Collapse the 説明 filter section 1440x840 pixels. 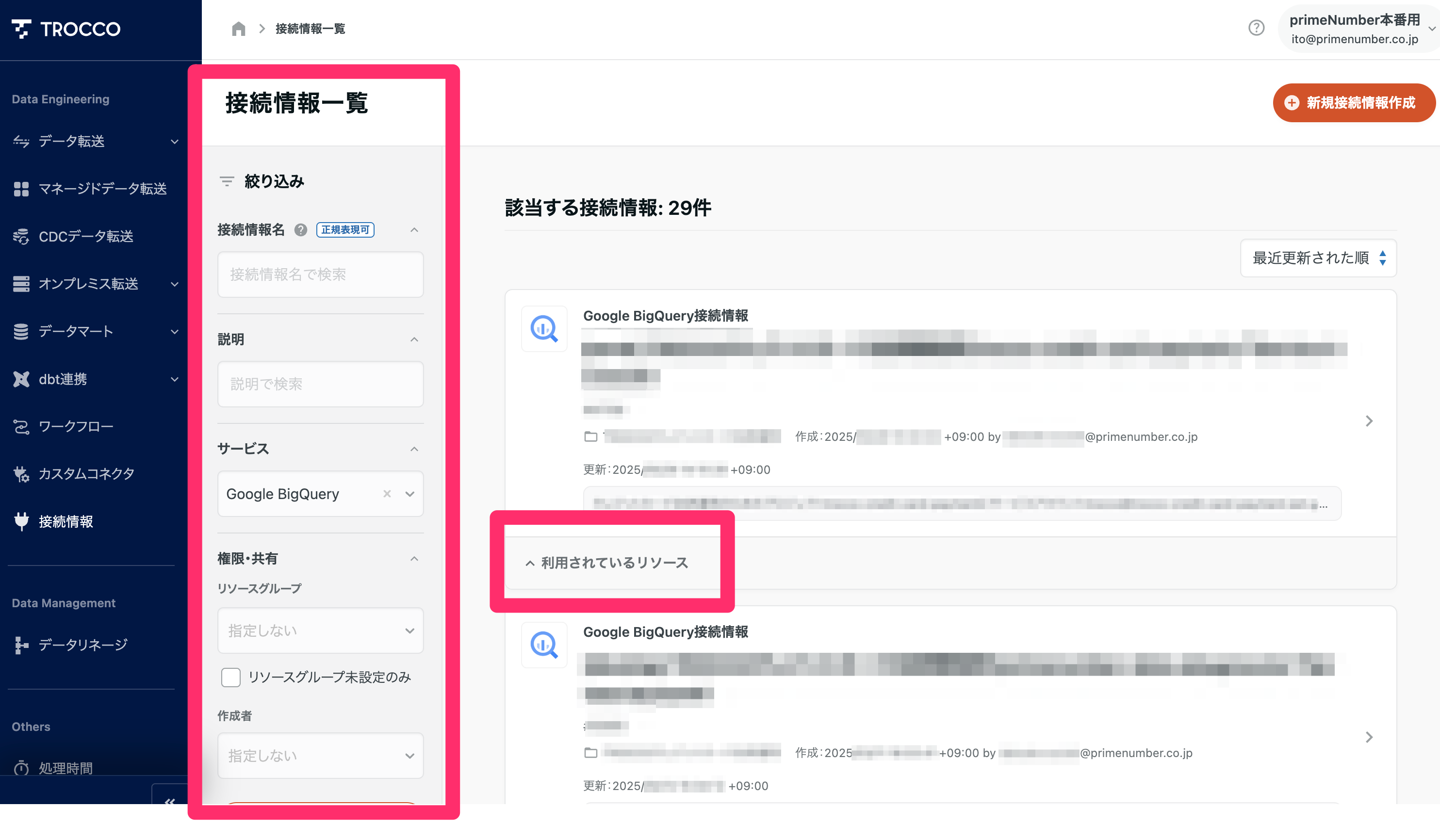click(x=414, y=339)
